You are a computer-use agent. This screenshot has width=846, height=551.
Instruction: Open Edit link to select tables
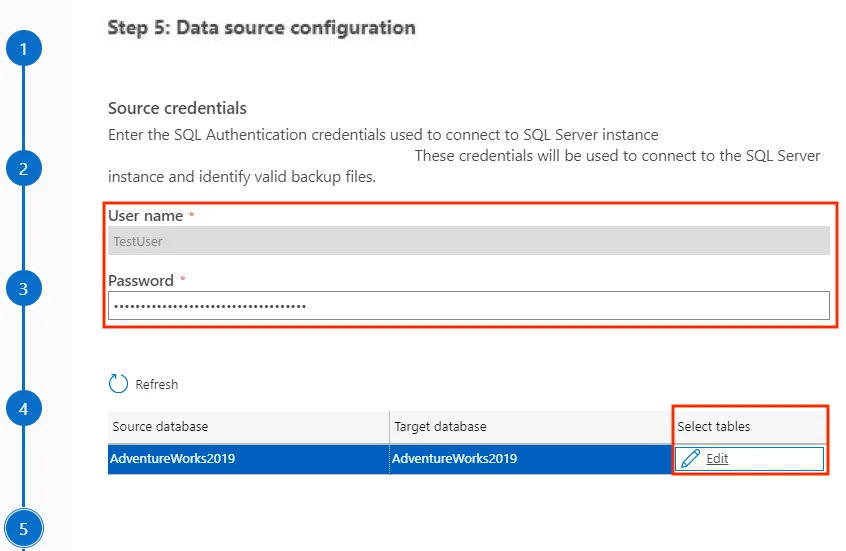(x=717, y=459)
